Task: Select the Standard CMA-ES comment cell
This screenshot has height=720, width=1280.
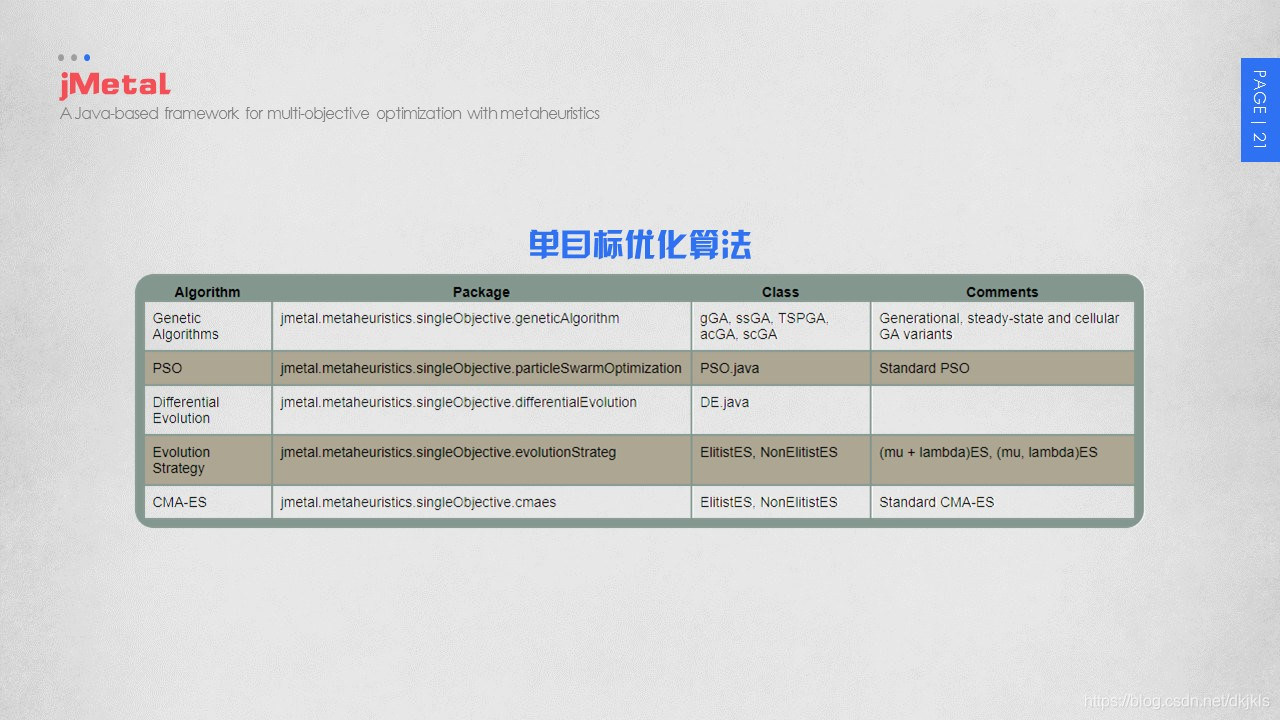Action: 1002,502
